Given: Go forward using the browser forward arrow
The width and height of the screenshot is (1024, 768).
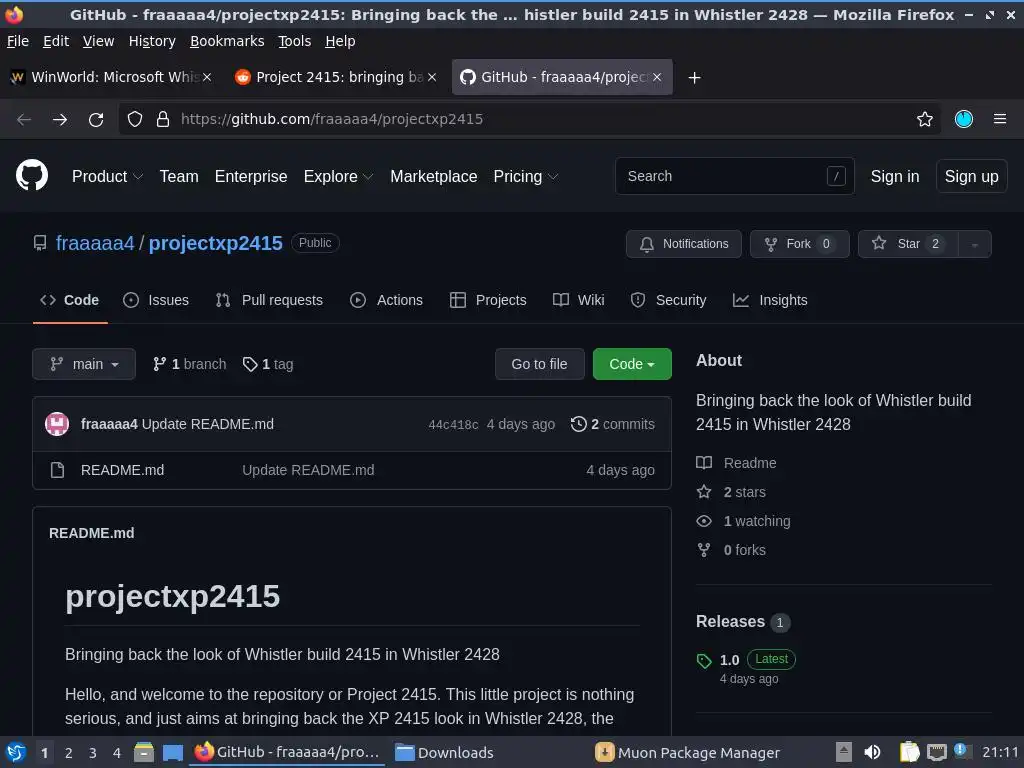Looking at the screenshot, I should coord(60,119).
